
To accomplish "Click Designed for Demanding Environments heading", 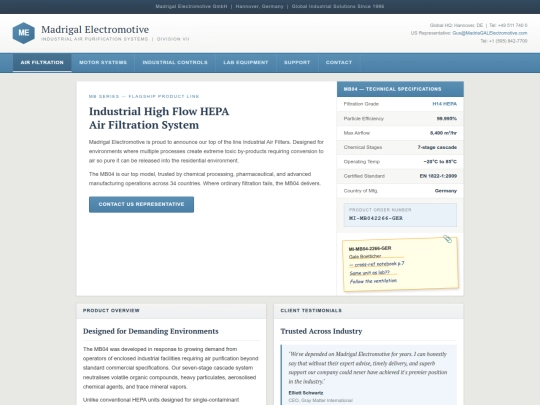I will pos(150,331).
